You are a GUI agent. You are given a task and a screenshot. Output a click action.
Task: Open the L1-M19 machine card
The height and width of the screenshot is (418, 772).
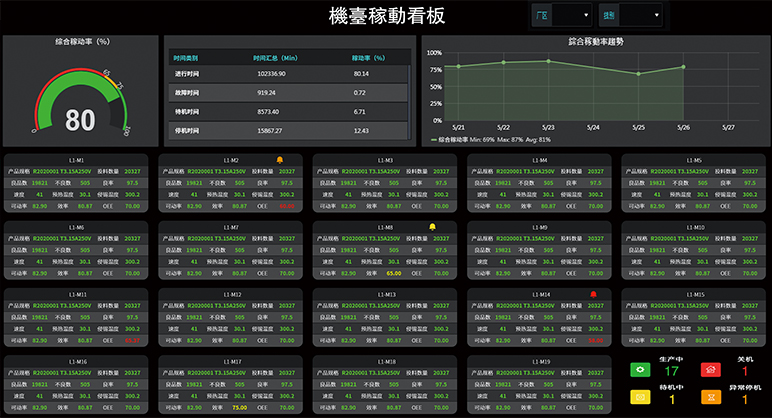[540, 386]
